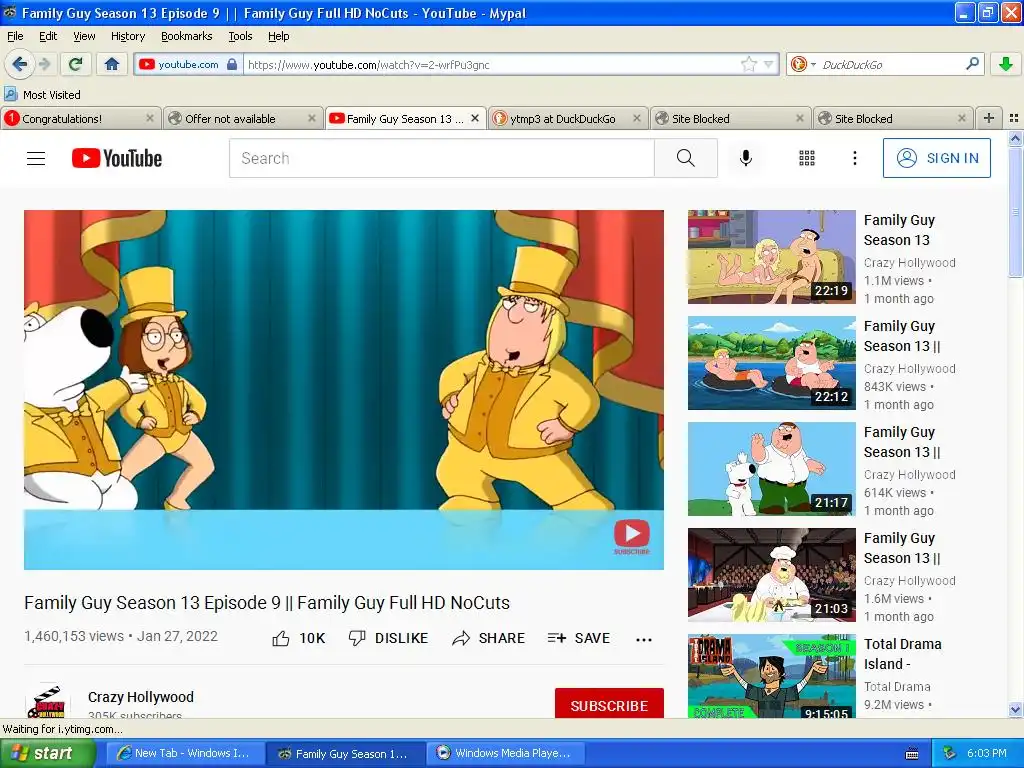
Task: Start voice search with the microphone icon
Action: pos(746,158)
